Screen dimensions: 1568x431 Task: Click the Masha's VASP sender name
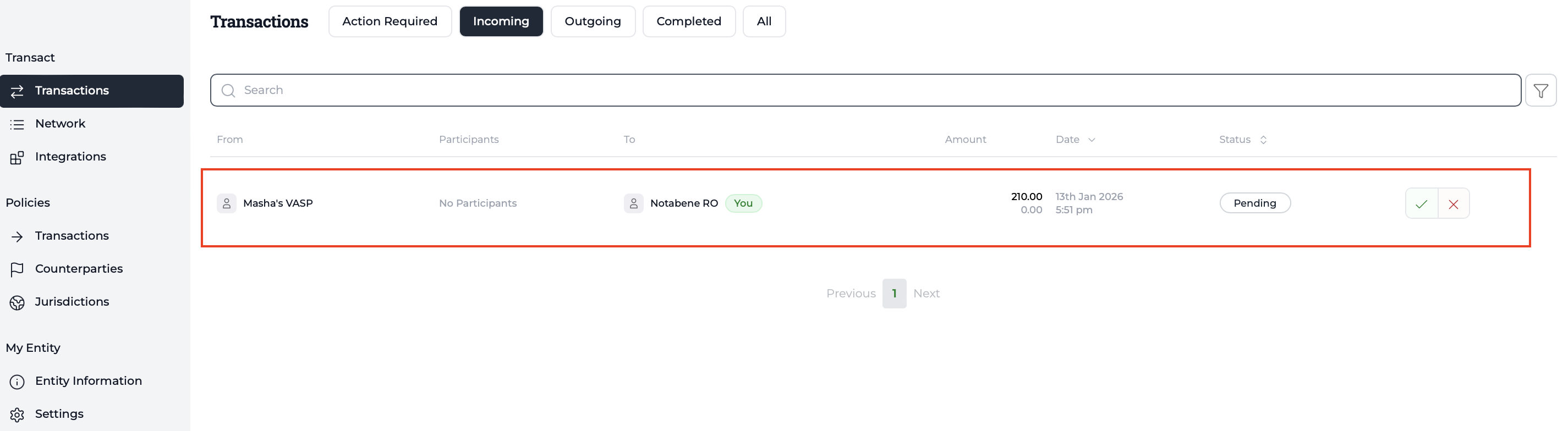point(278,203)
